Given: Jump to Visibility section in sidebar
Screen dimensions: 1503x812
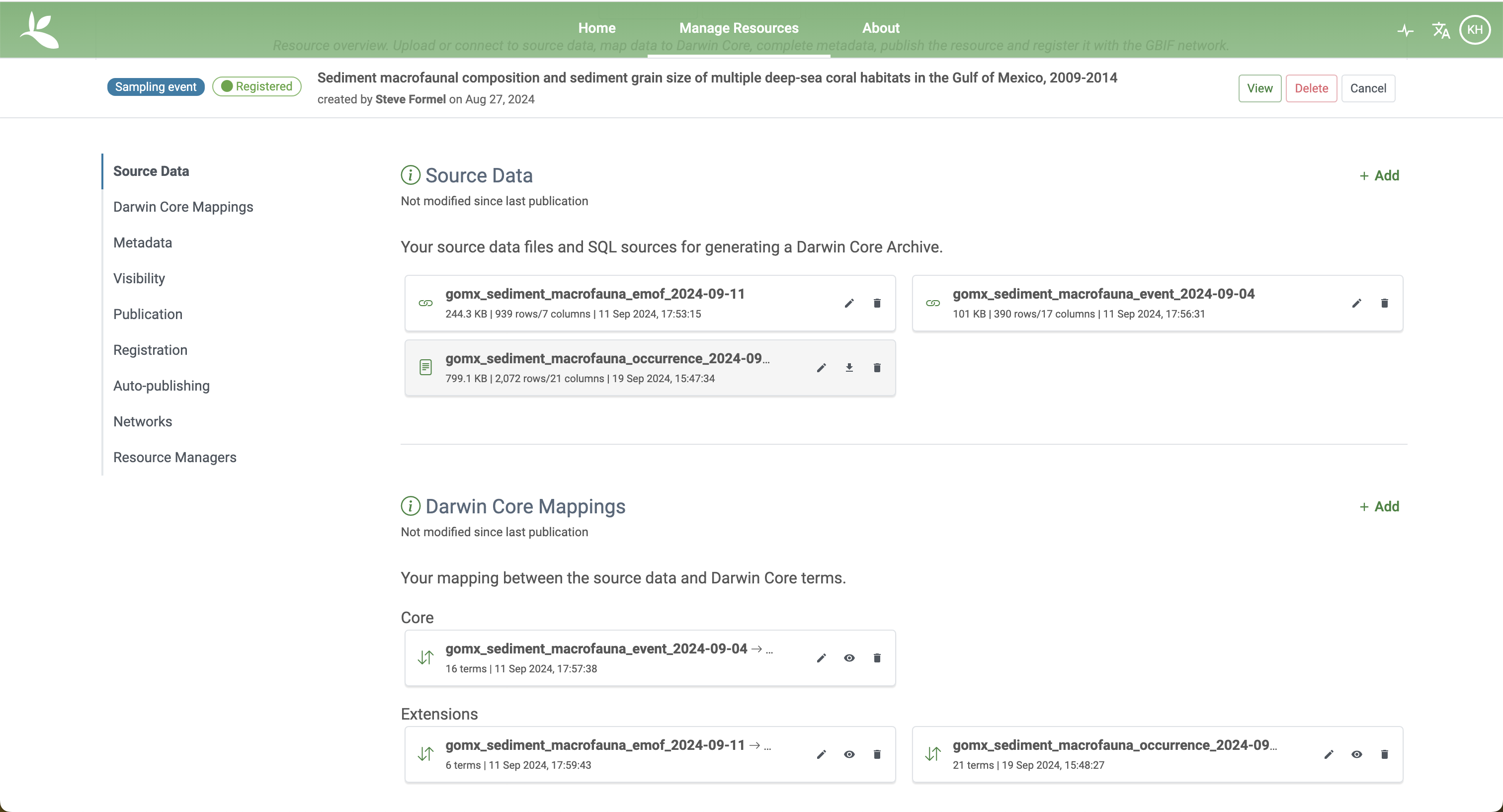Looking at the screenshot, I should coord(139,278).
